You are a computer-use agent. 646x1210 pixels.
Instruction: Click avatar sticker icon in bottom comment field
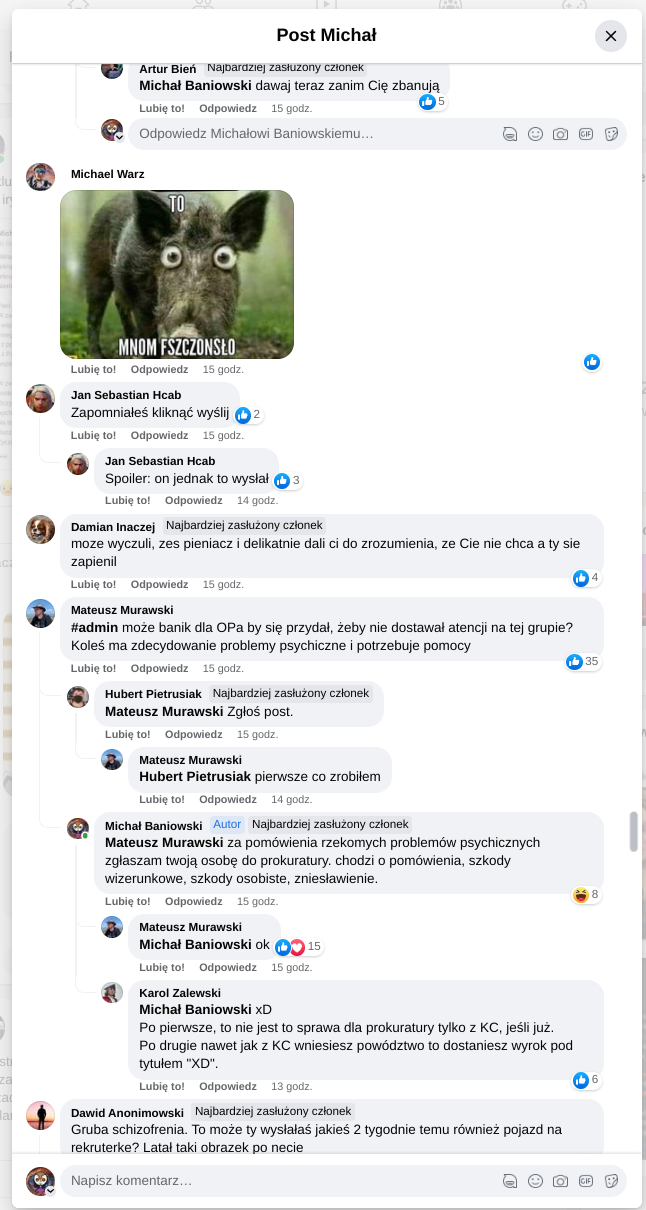510,1181
